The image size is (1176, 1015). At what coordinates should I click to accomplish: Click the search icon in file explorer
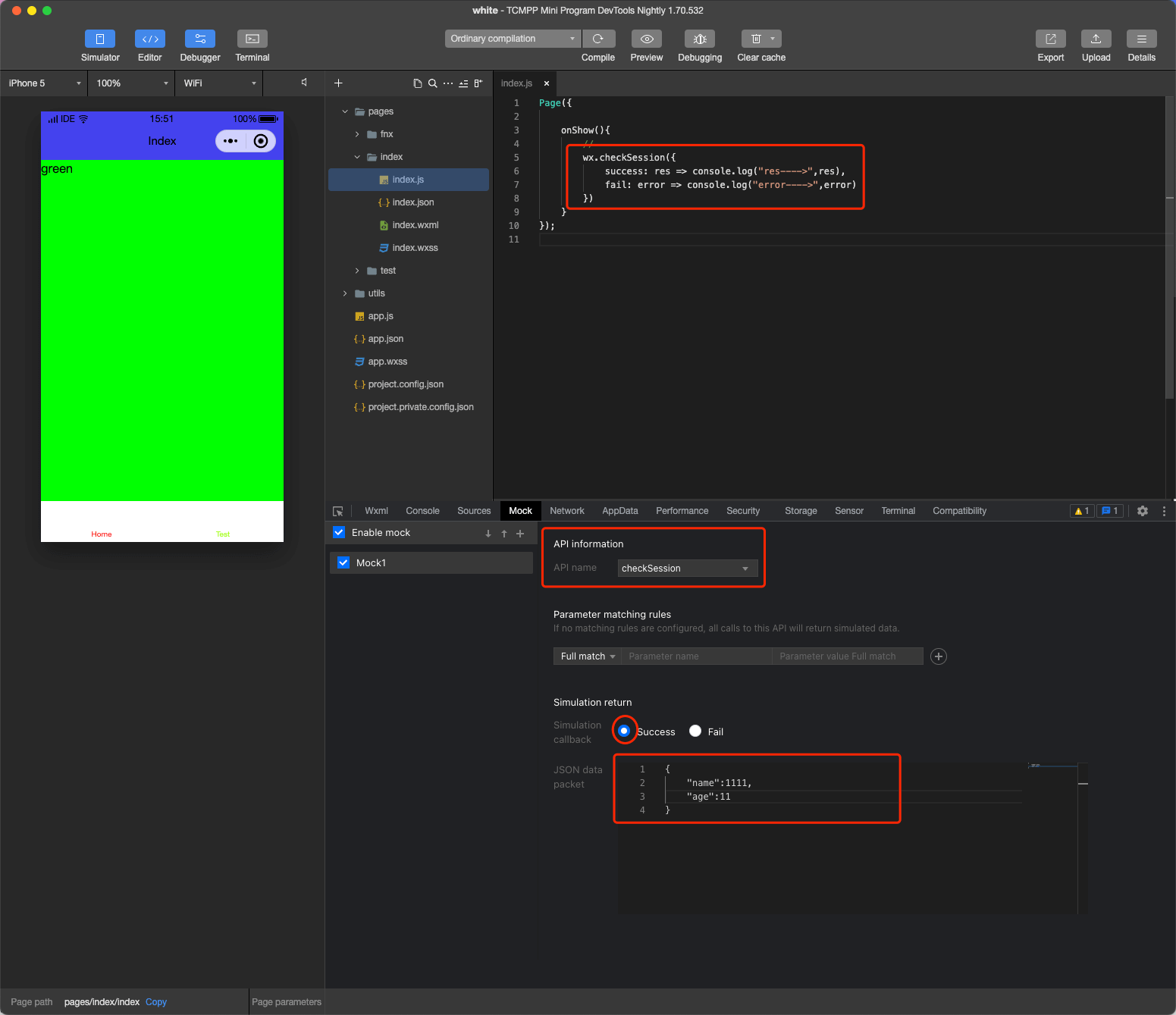[x=432, y=83]
